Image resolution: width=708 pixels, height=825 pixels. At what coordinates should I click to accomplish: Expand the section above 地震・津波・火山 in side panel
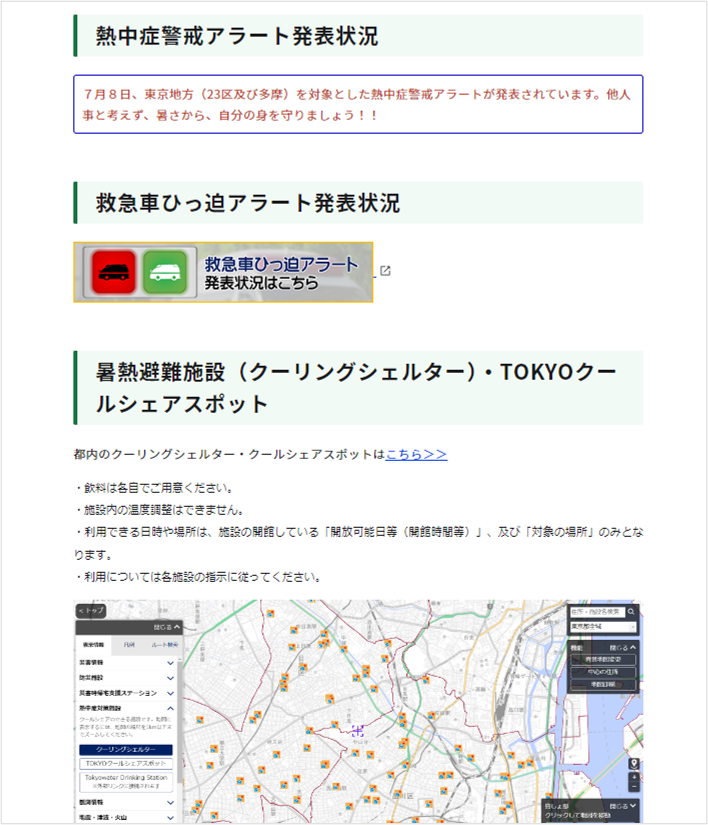point(126,802)
